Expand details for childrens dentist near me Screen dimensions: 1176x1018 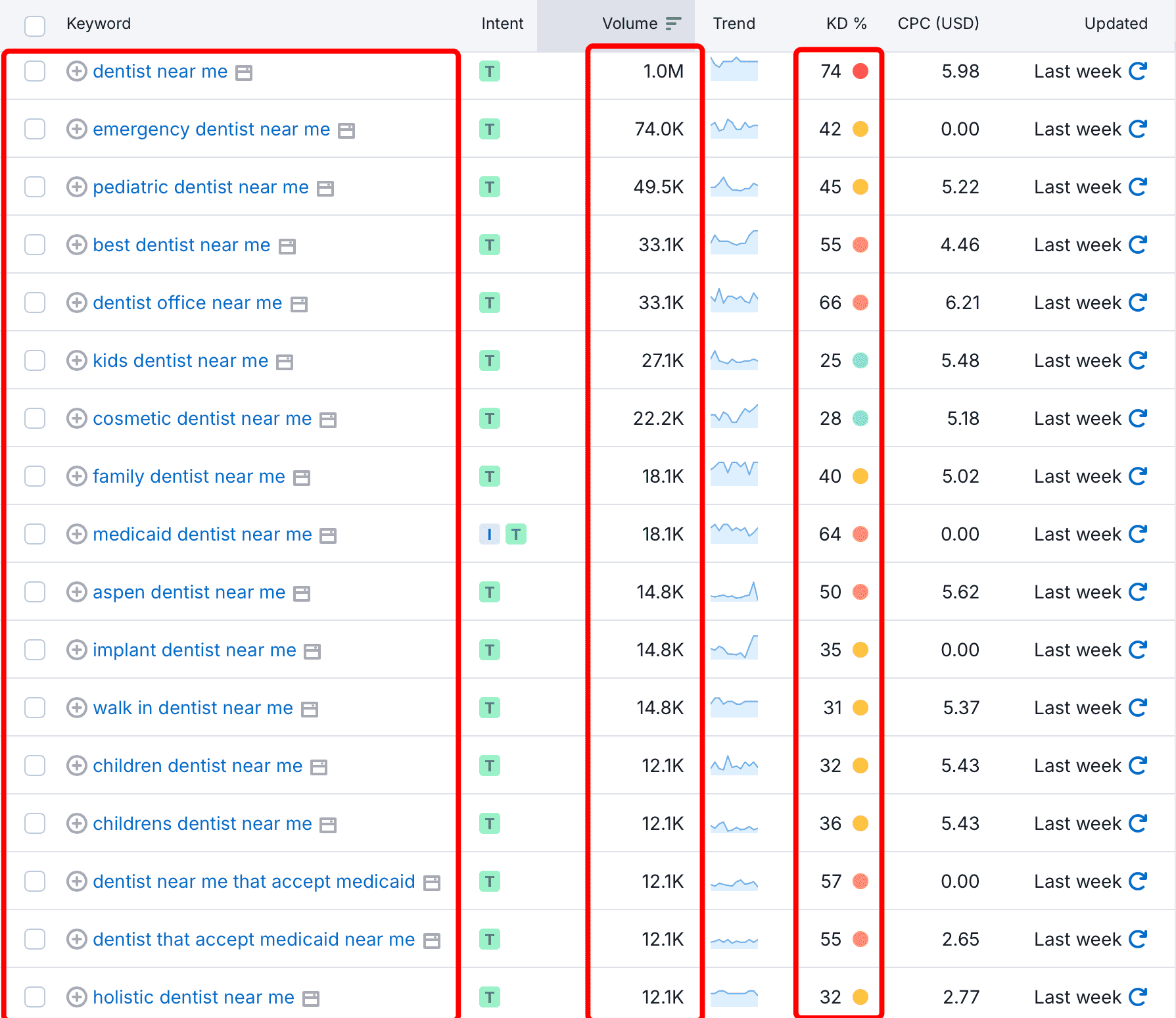(76, 823)
